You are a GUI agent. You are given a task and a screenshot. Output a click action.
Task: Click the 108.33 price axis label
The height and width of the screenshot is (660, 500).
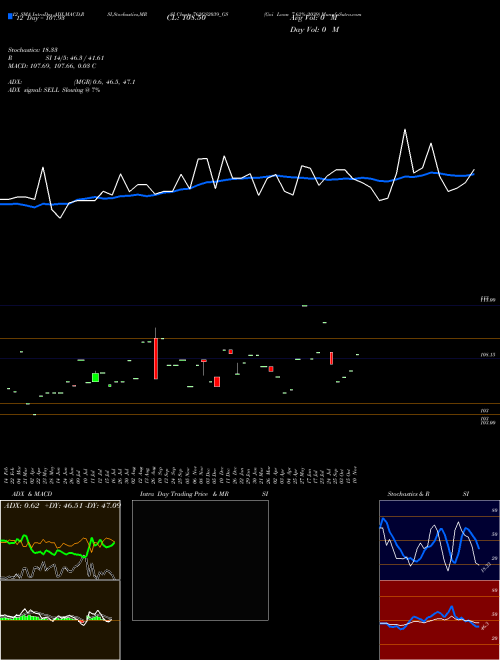pyautogui.click(x=488, y=355)
